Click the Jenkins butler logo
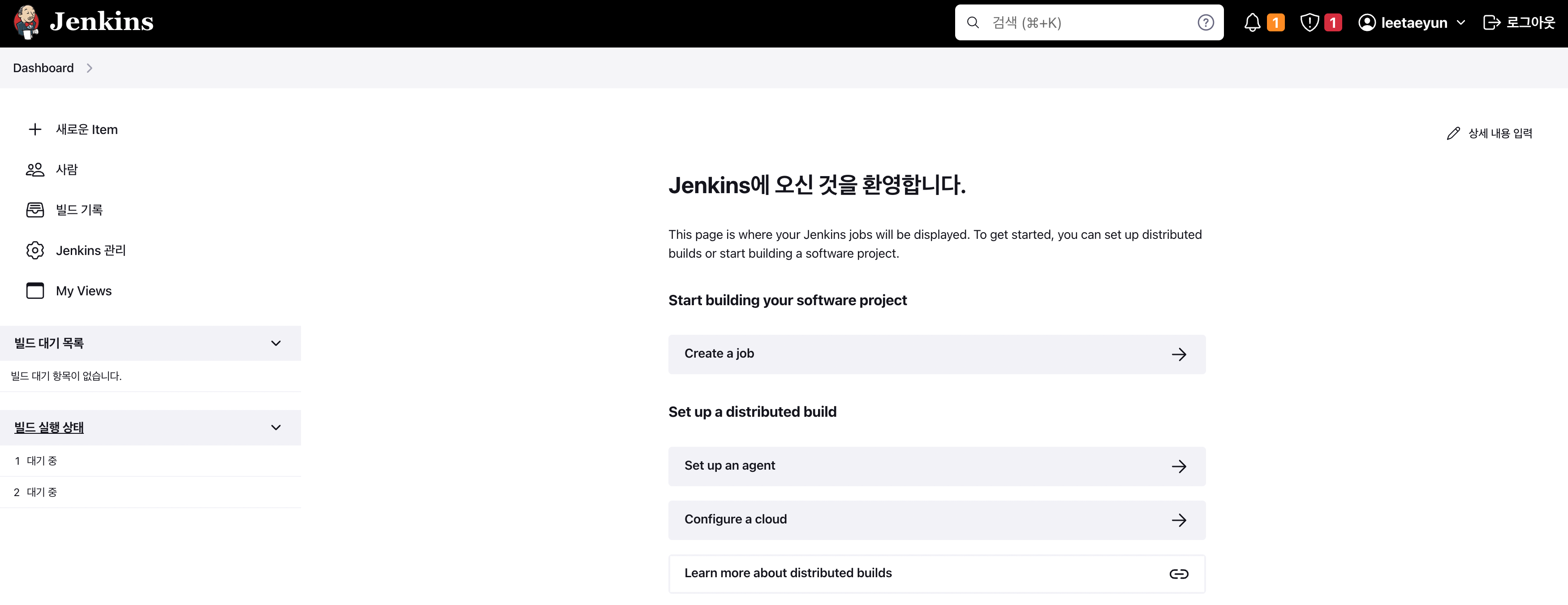The width and height of the screenshot is (1568, 605). point(26,22)
